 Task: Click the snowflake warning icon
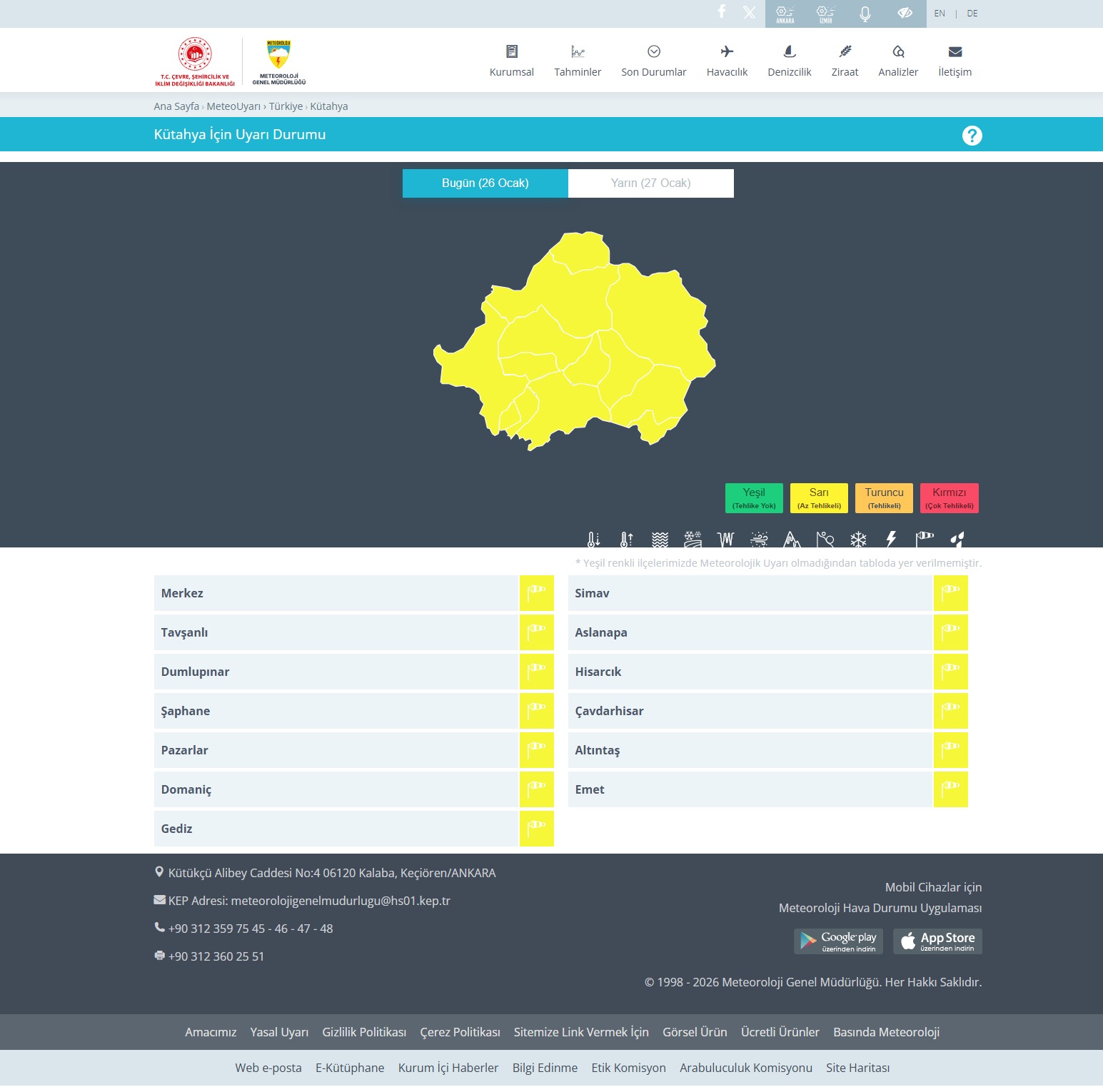point(858,539)
